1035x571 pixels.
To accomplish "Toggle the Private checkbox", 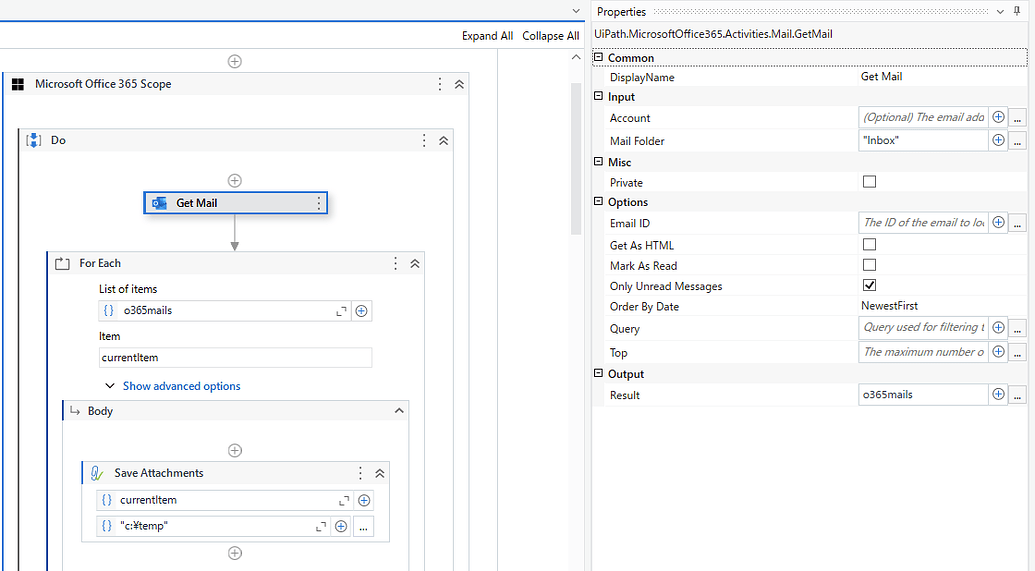I will tap(869, 182).
